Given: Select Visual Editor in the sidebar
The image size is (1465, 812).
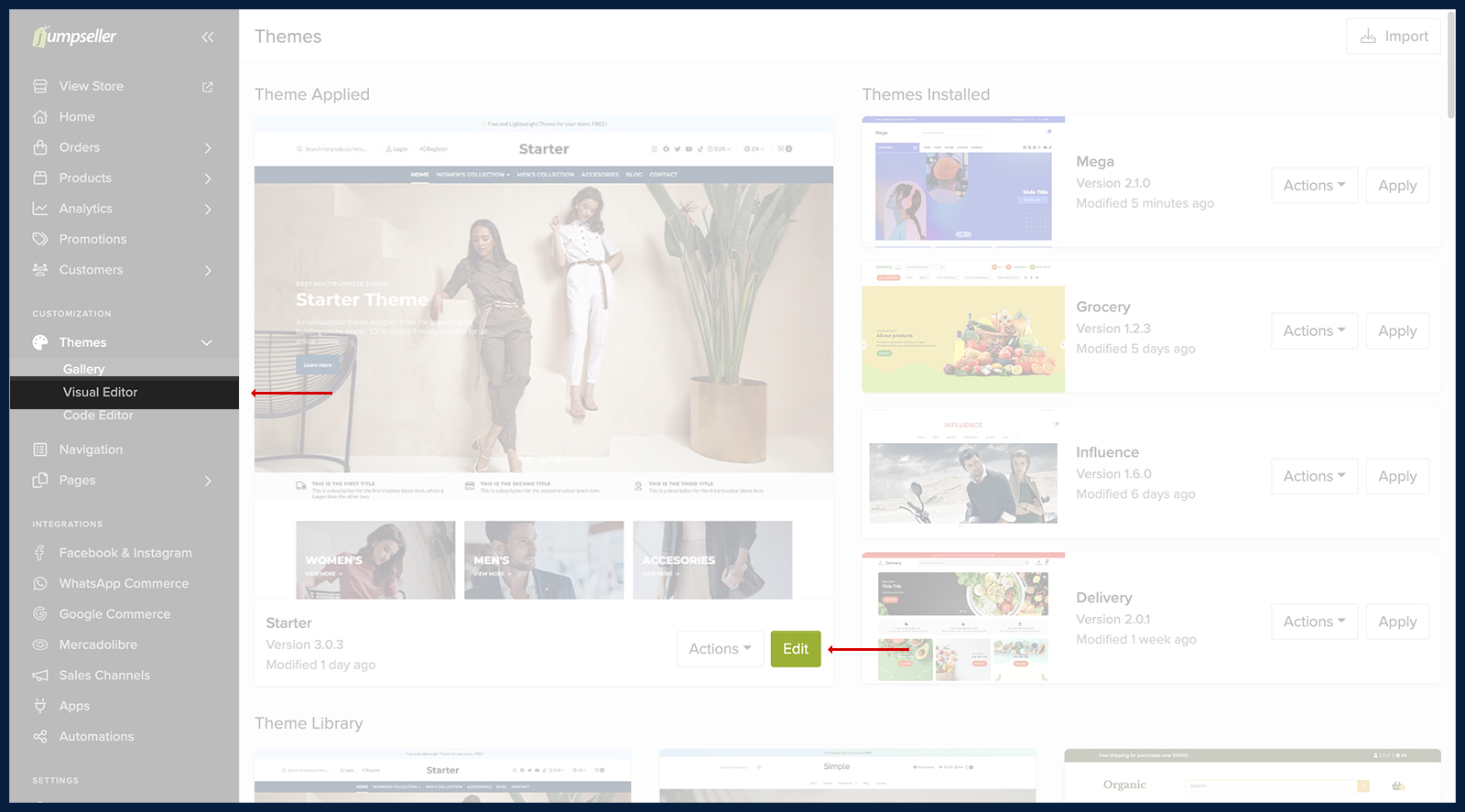Looking at the screenshot, I should tap(125, 392).
